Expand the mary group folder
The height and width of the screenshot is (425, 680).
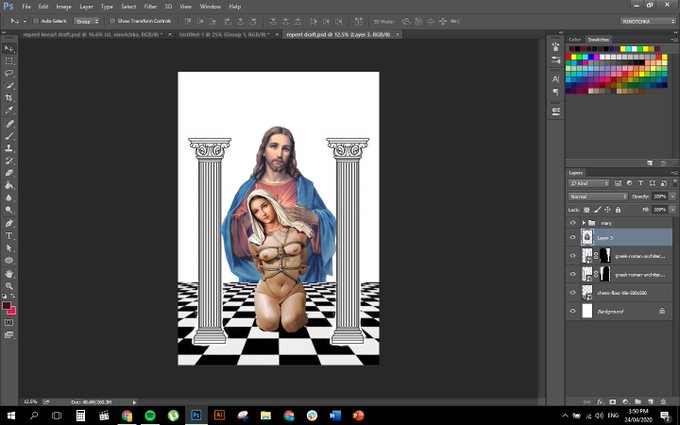pos(584,222)
